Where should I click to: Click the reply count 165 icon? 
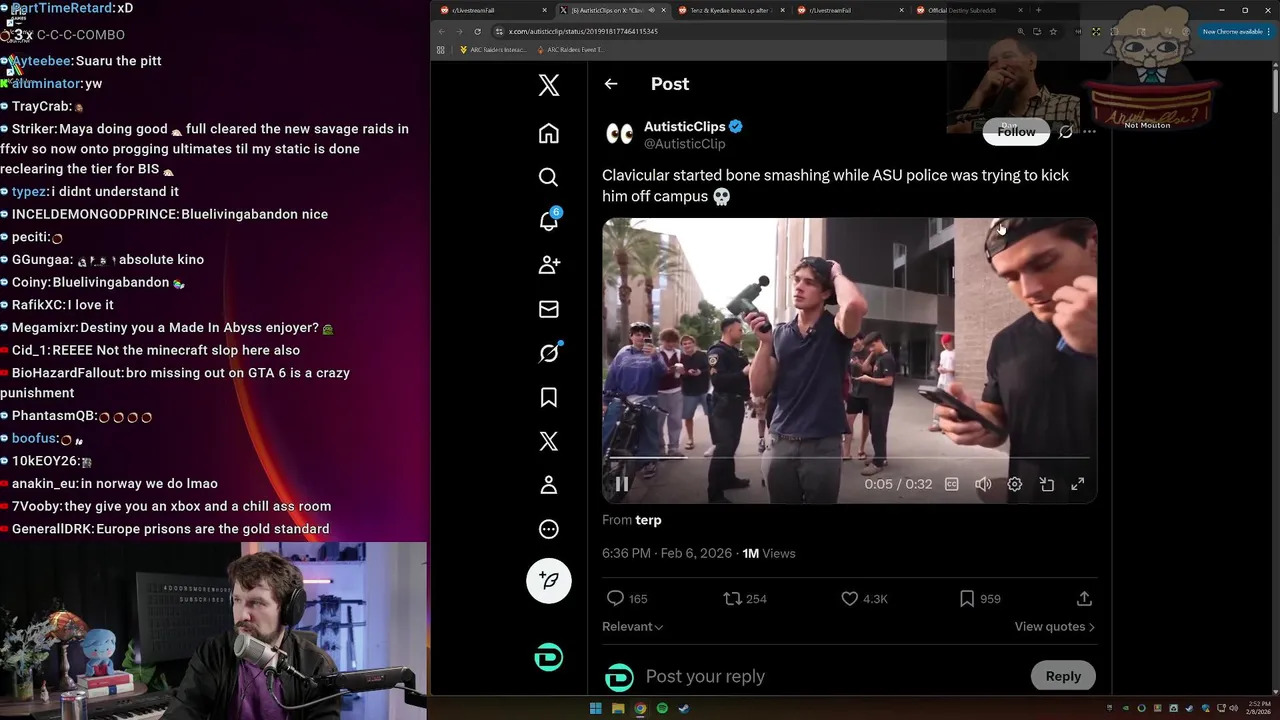616,598
